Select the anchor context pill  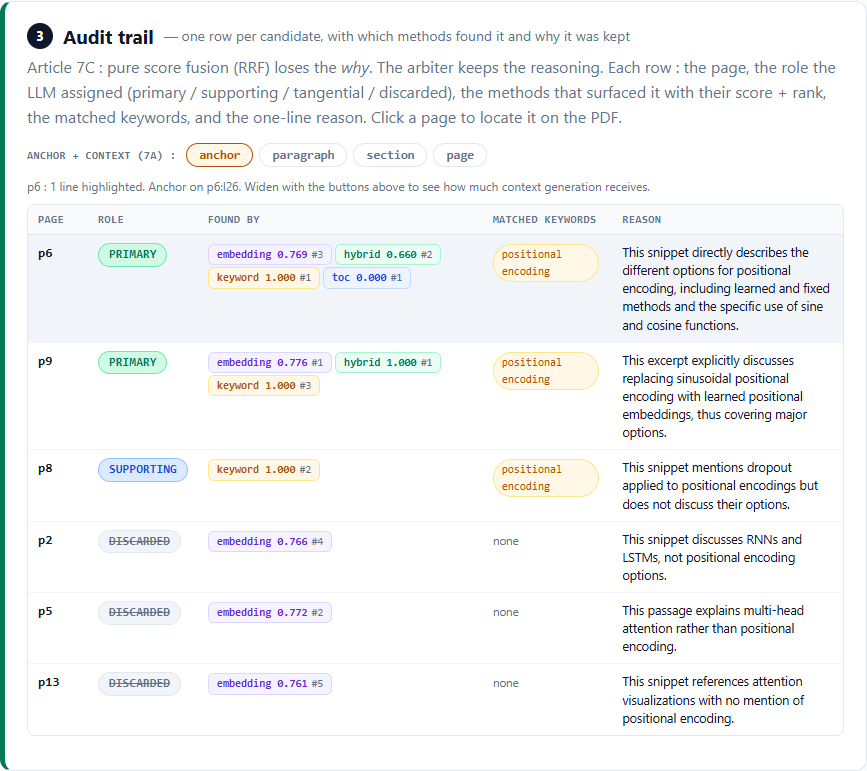220,155
